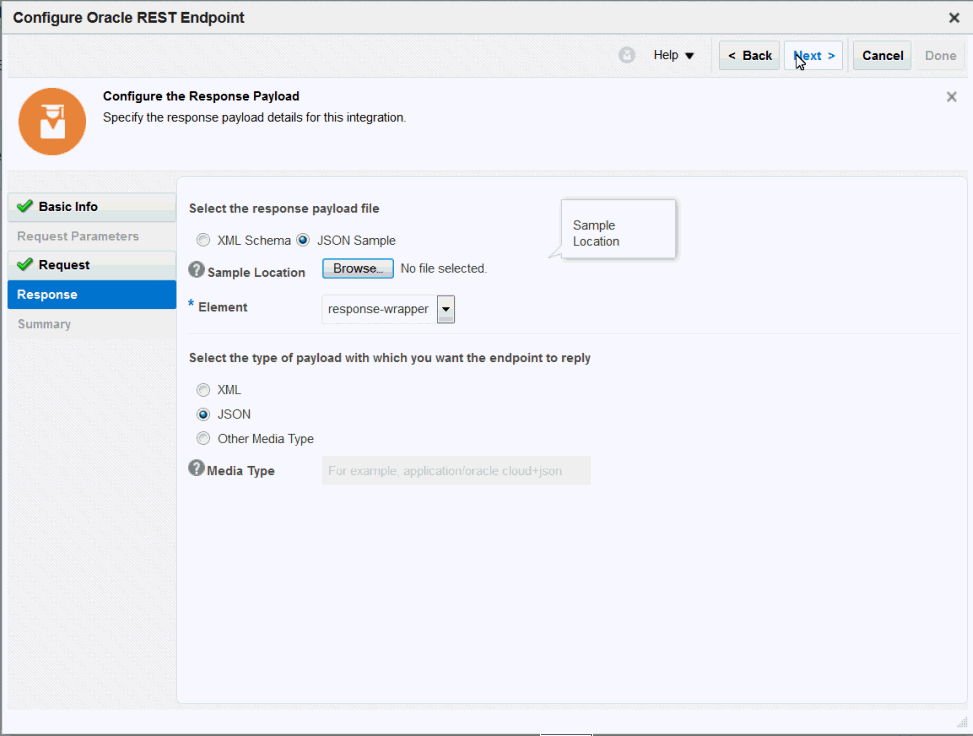Click the Sample Location tooltip box
This screenshot has width=973, height=736.
tap(618, 229)
